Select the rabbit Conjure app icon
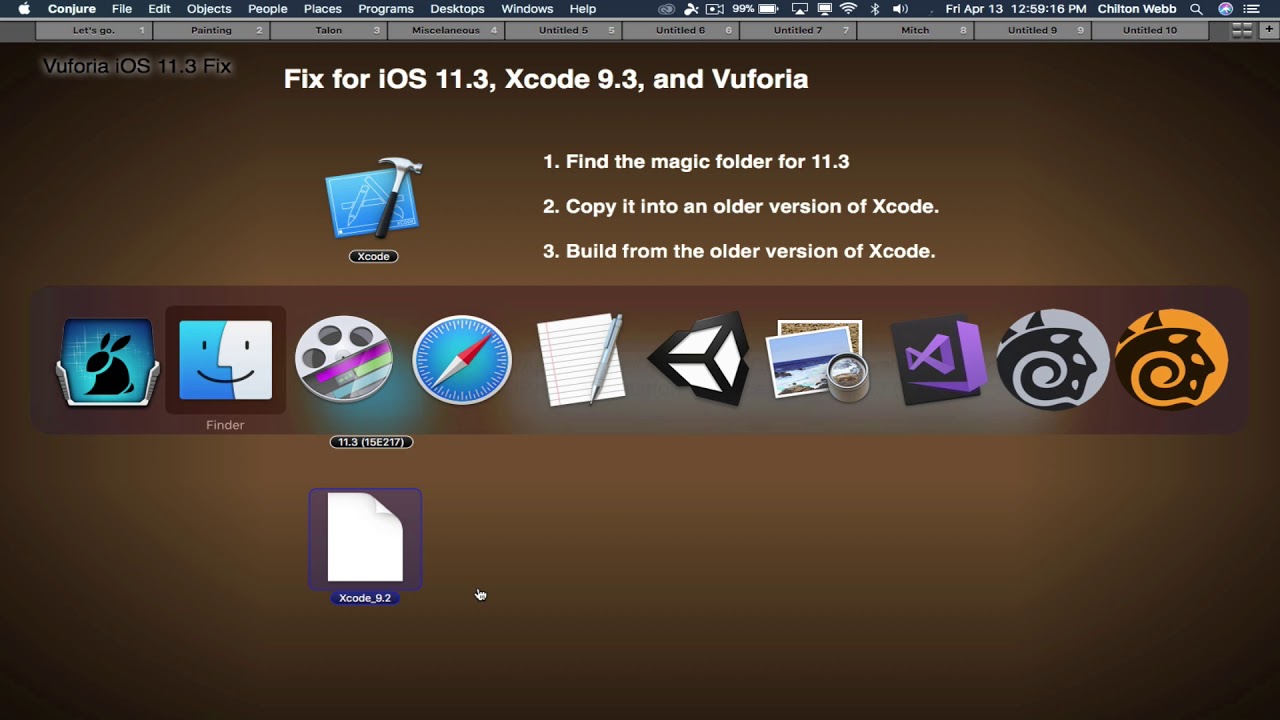 [107, 362]
